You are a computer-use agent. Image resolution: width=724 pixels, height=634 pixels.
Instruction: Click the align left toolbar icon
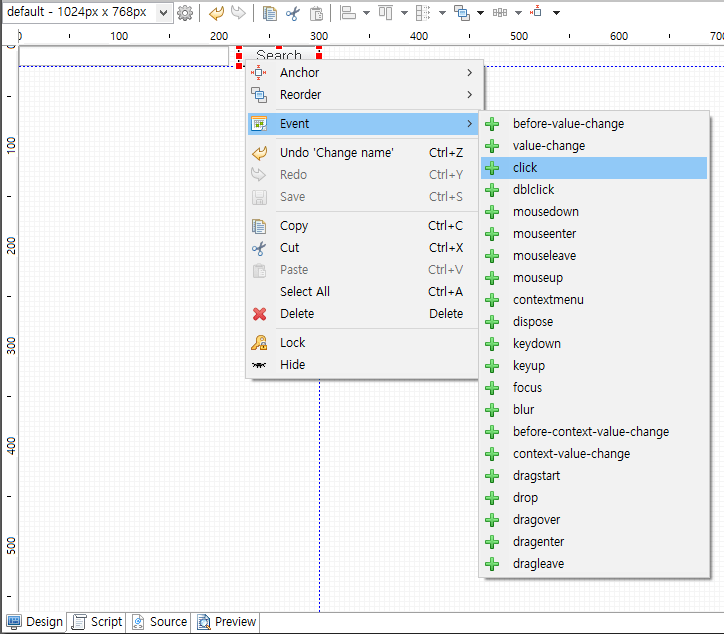[348, 13]
